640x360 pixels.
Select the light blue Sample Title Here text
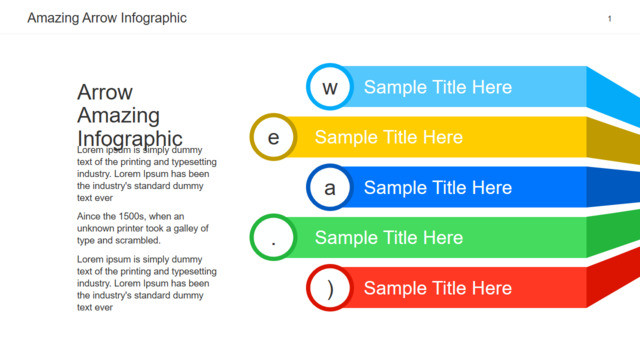pyautogui.click(x=438, y=87)
